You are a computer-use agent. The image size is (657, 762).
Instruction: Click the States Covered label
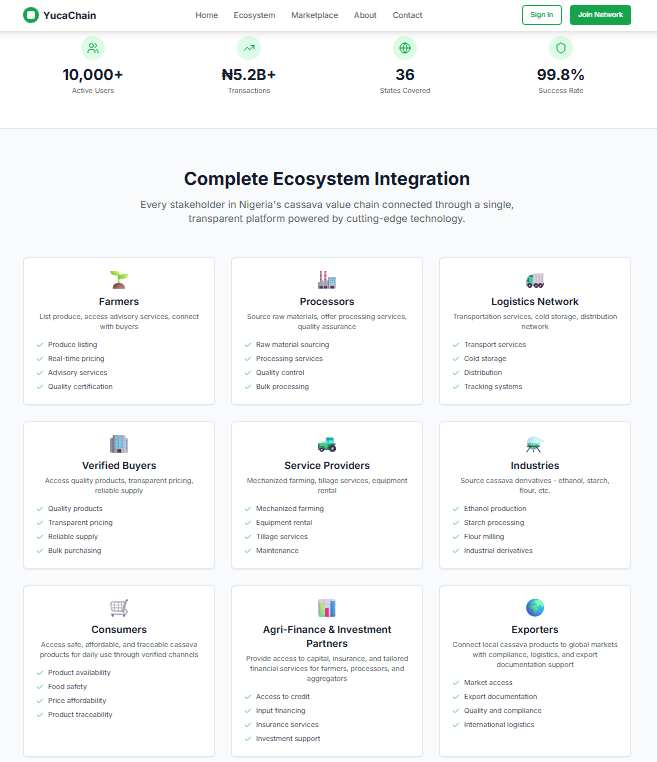pyautogui.click(x=405, y=91)
